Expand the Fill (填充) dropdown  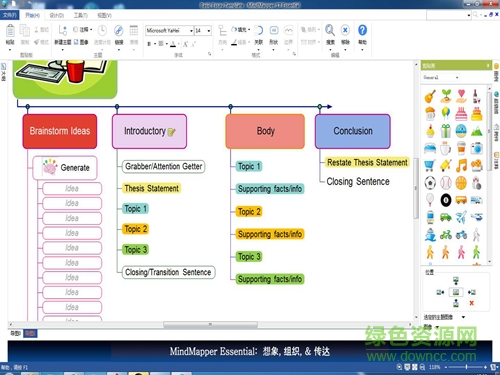pos(249,30)
